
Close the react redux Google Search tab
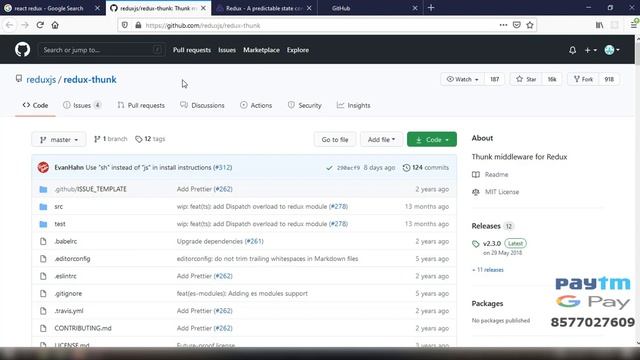[x=97, y=8]
